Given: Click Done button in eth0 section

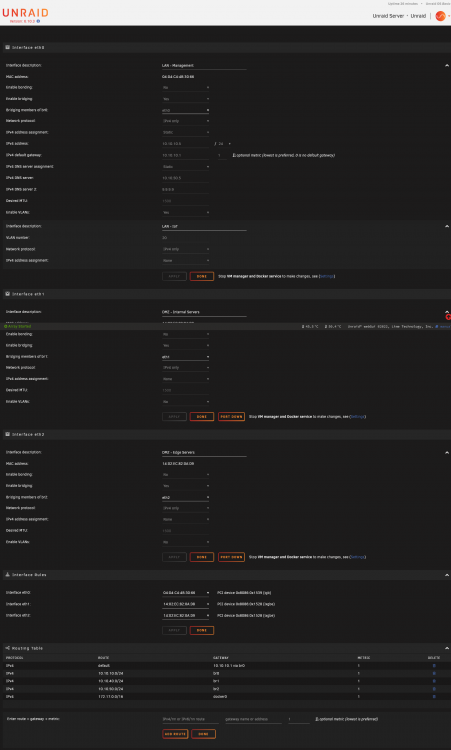Looking at the screenshot, I should (202, 276).
